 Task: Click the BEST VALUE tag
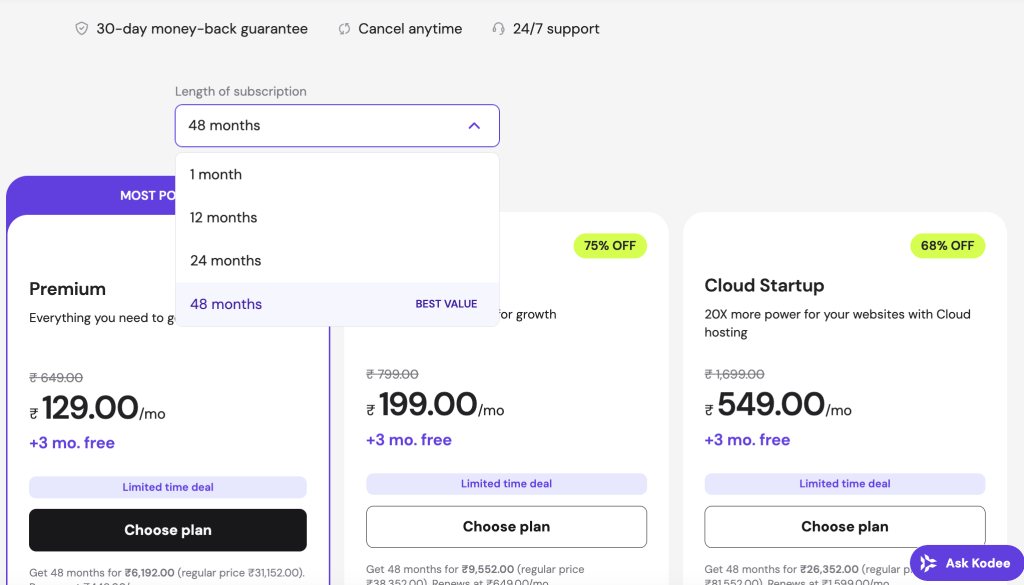(x=446, y=304)
